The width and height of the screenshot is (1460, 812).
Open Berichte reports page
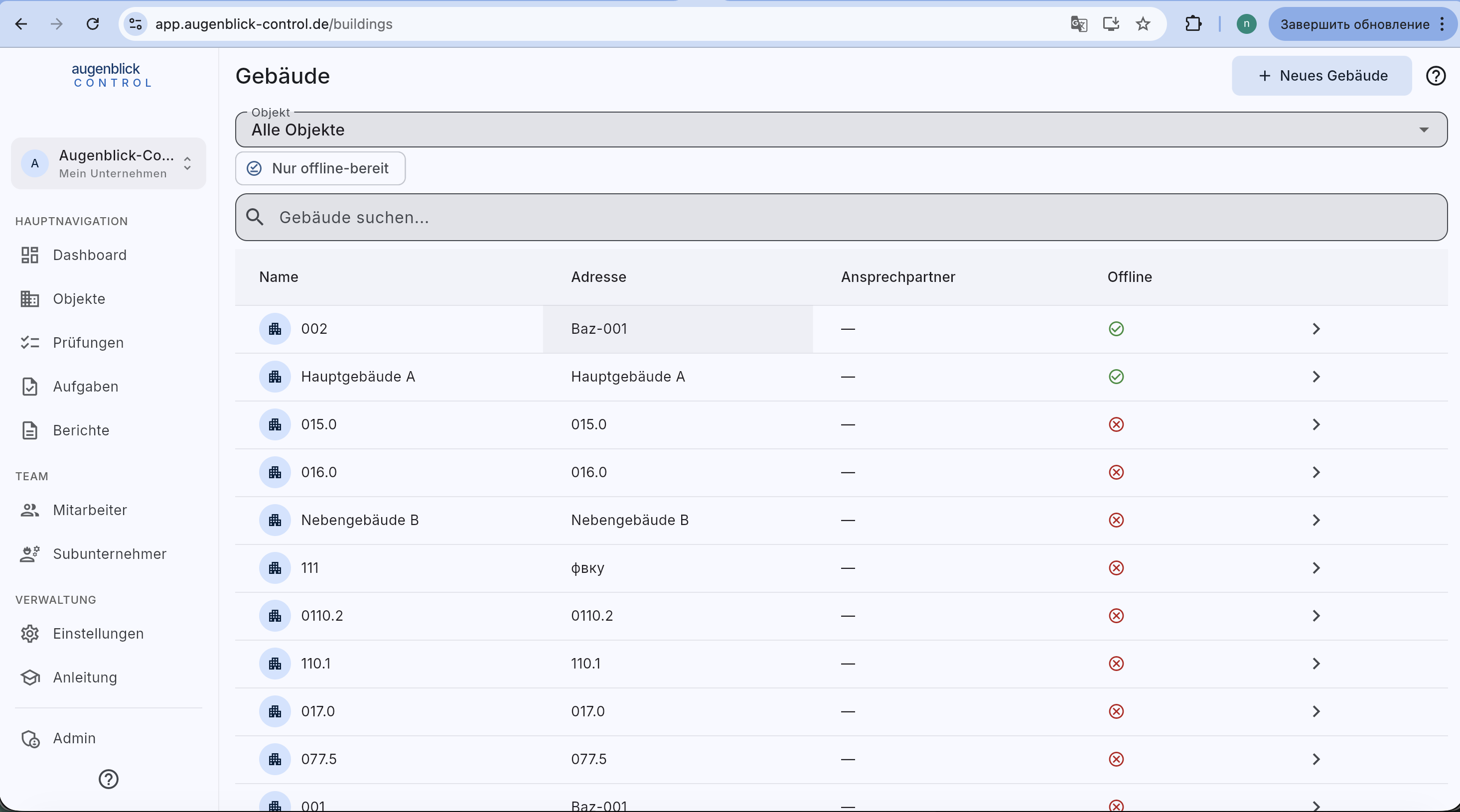click(108, 430)
